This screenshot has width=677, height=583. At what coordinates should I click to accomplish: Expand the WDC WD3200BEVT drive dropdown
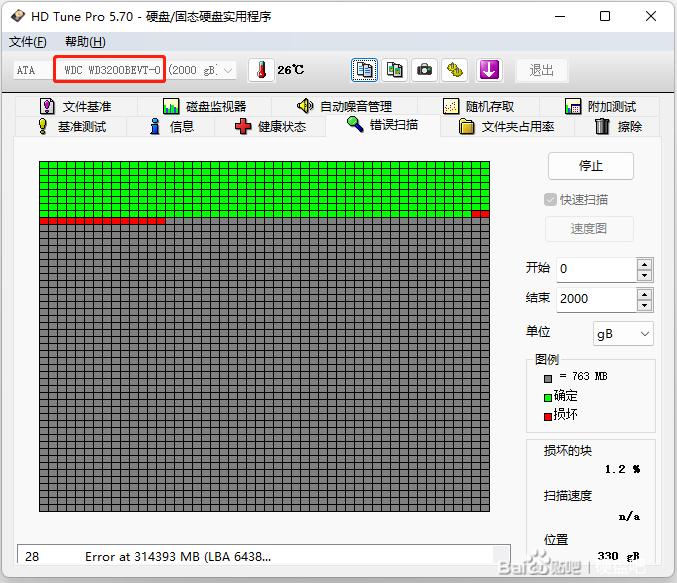[x=228, y=70]
